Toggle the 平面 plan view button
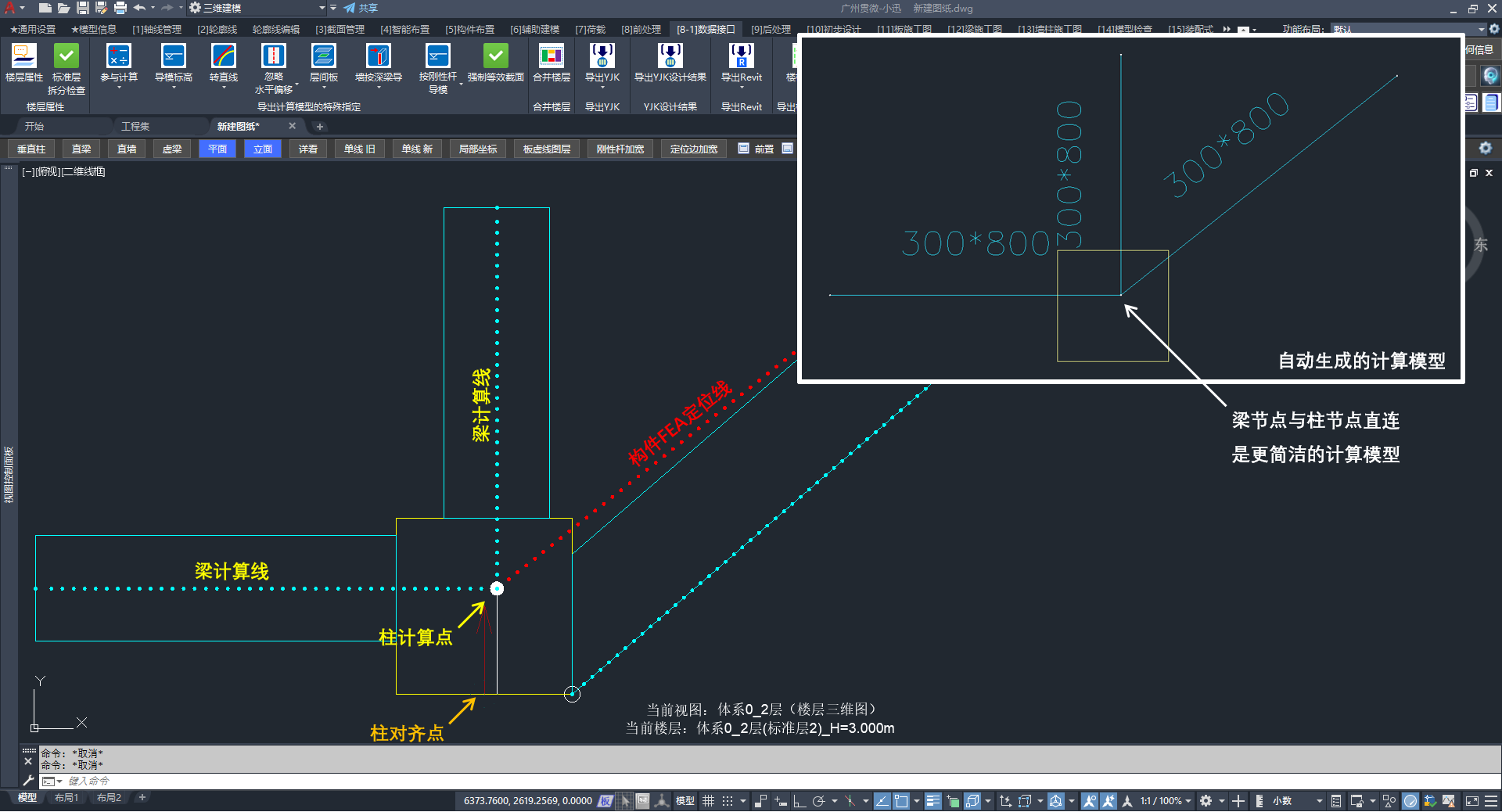1502x812 pixels. click(x=217, y=149)
